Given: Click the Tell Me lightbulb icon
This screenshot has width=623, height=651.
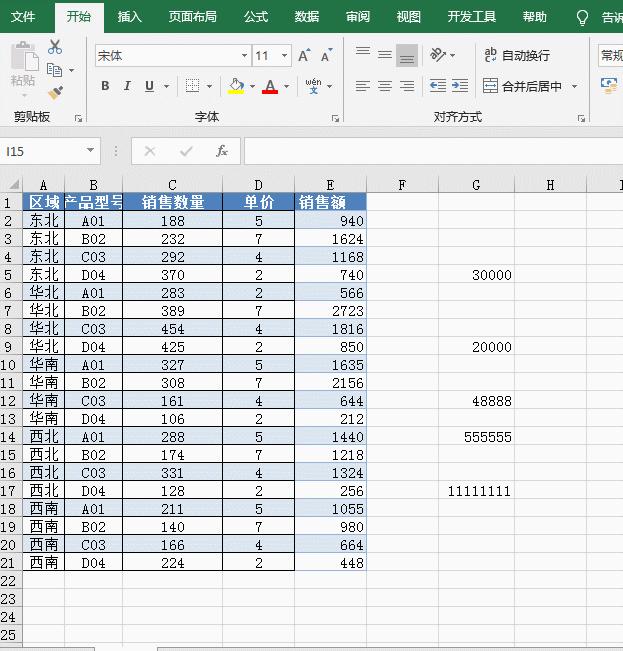Looking at the screenshot, I should [x=582, y=17].
